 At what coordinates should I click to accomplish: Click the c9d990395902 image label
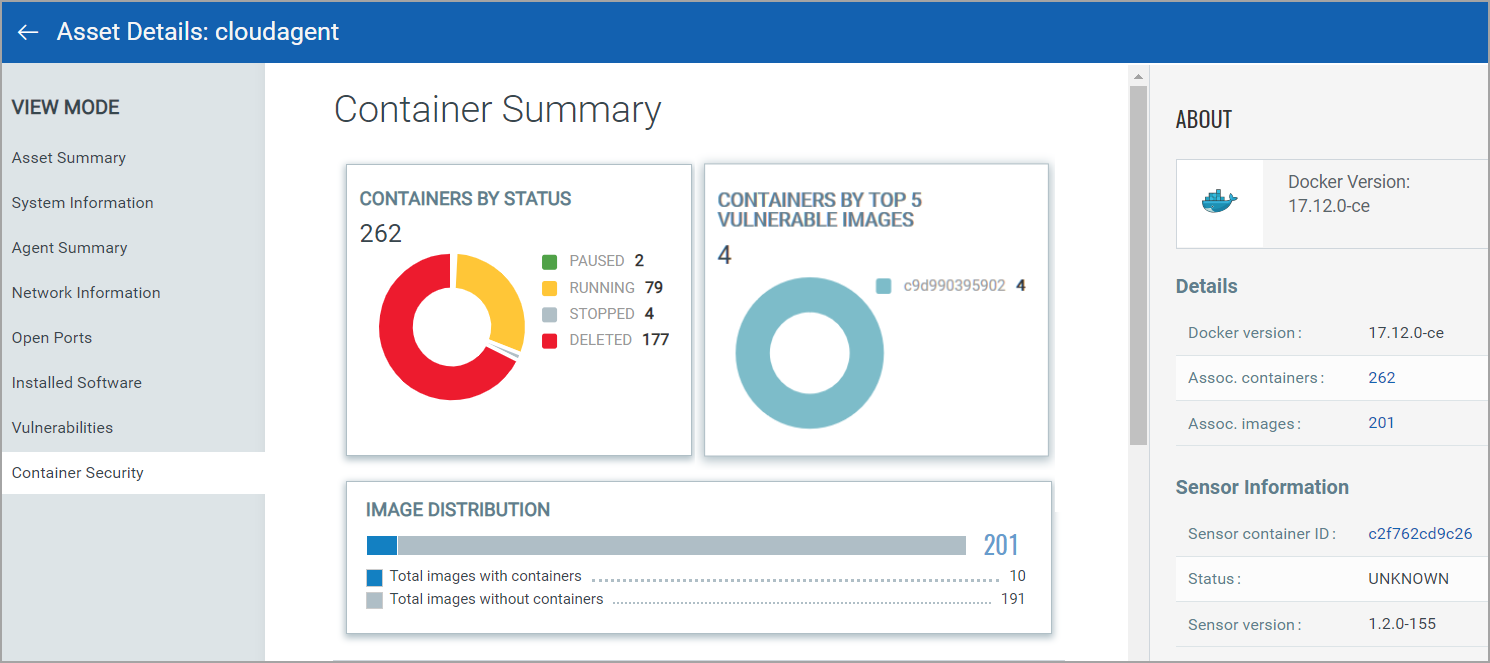[955, 286]
